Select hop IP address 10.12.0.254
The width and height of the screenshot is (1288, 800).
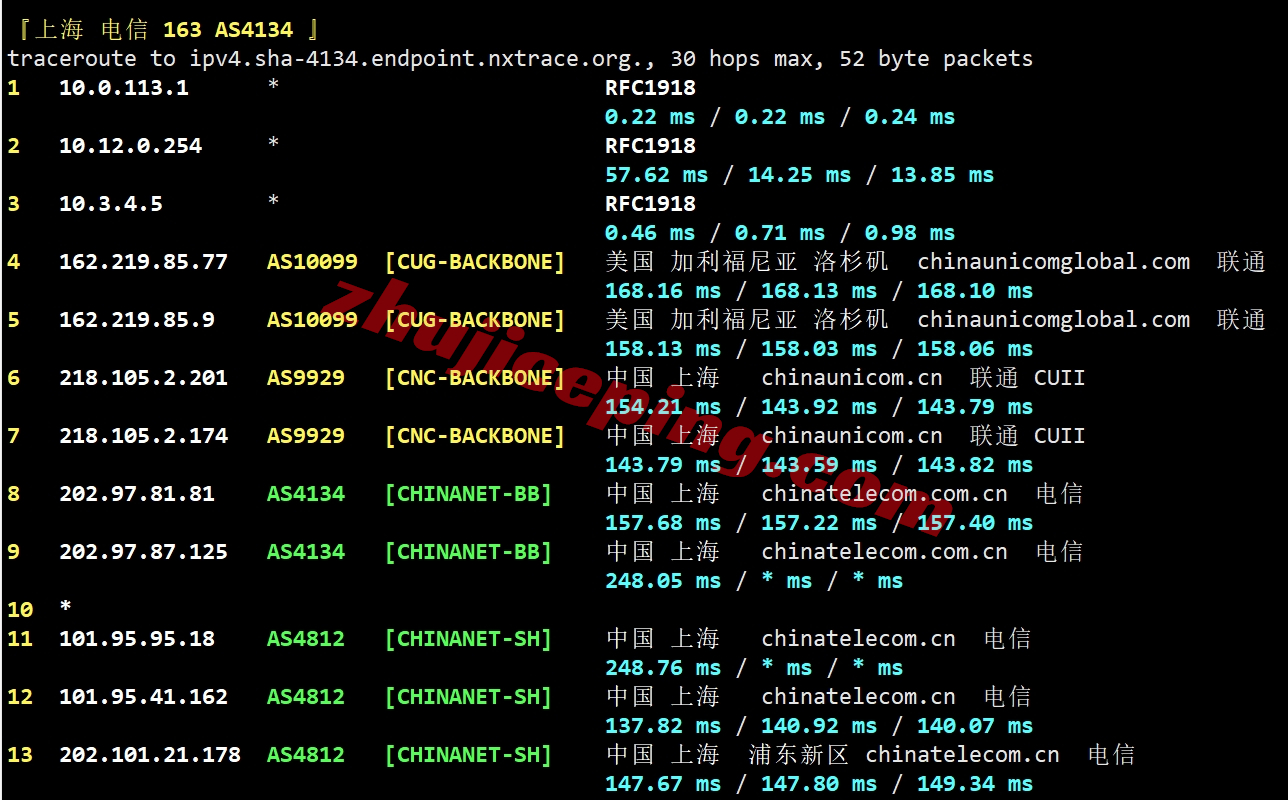click(131, 146)
